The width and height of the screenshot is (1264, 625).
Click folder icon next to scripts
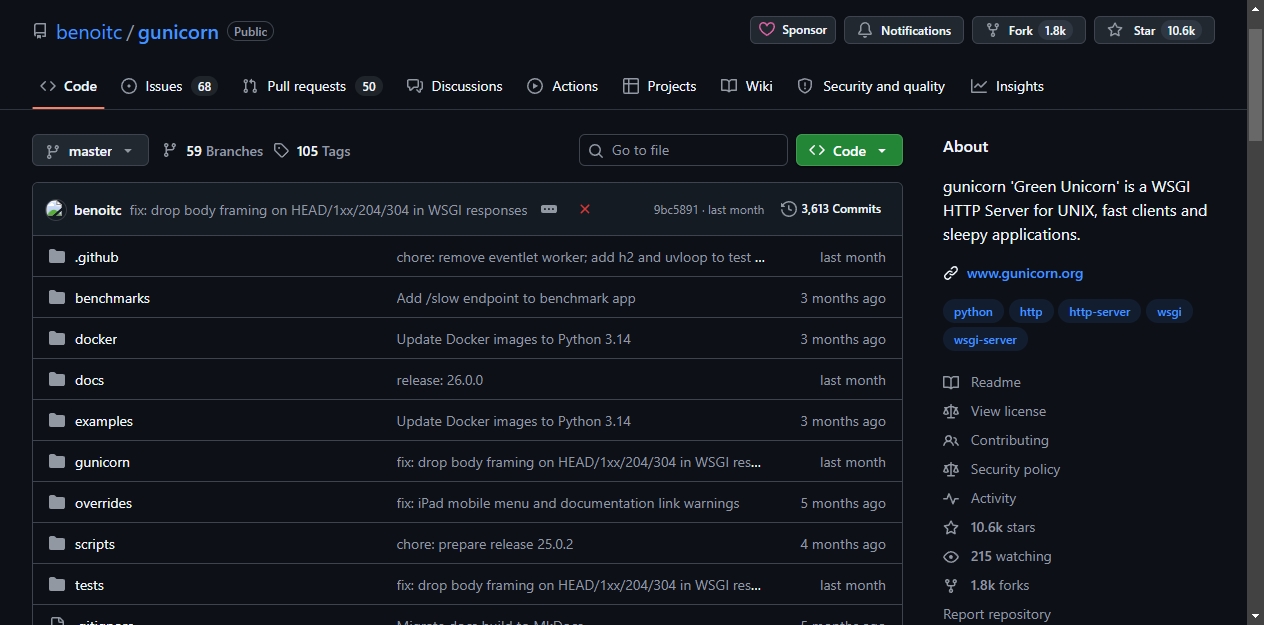[57, 544]
